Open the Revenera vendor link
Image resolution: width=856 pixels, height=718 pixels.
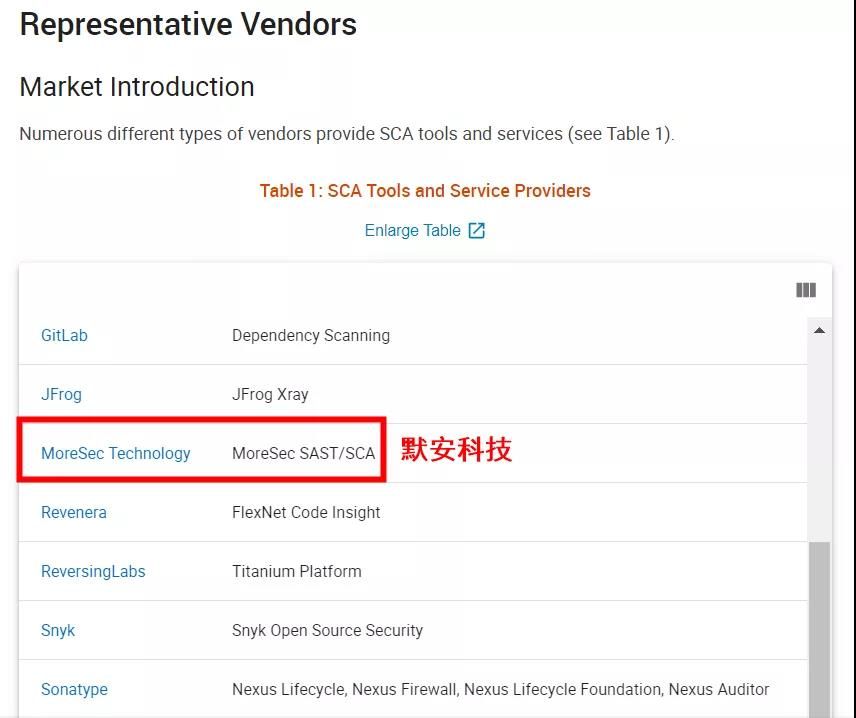tap(73, 512)
